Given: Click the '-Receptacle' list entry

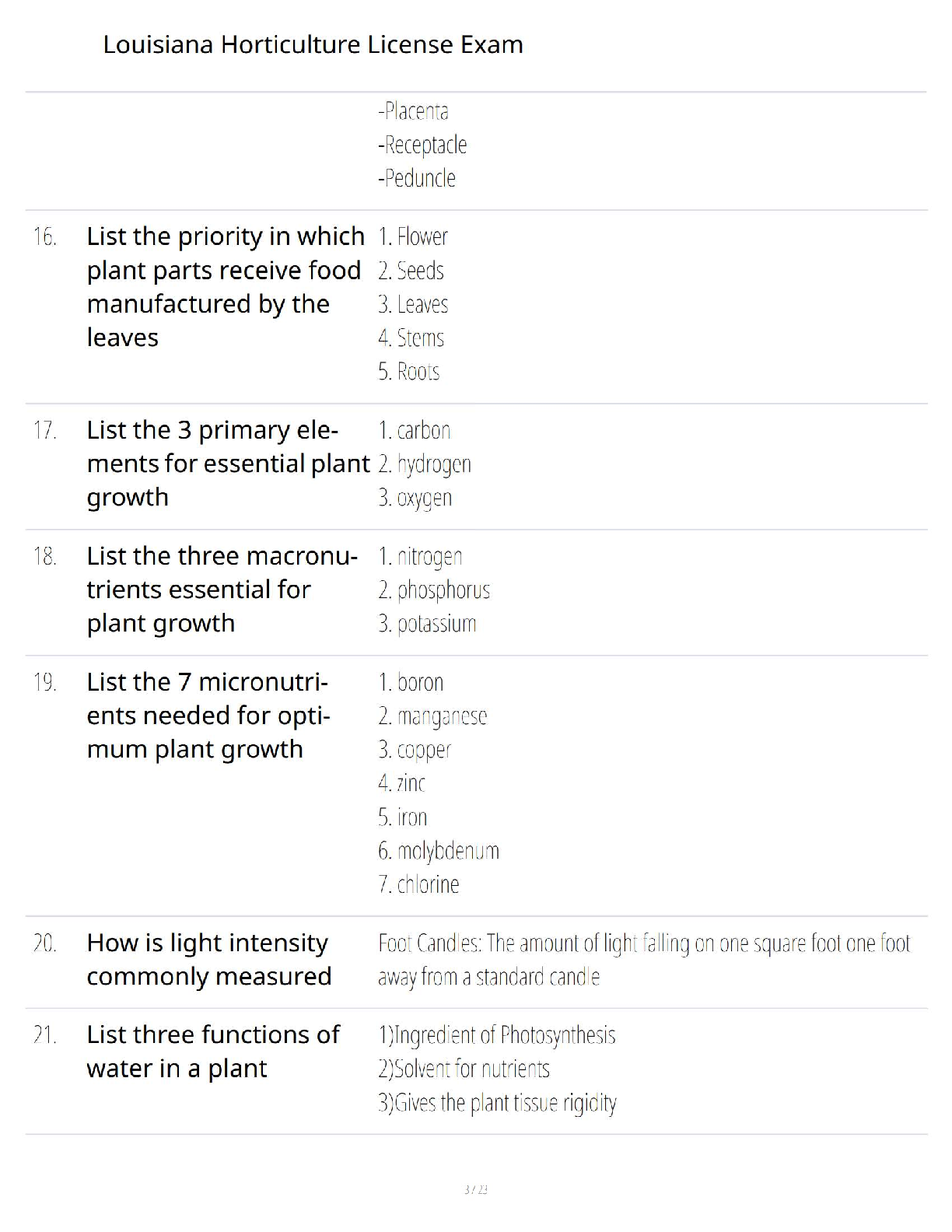Looking at the screenshot, I should 422,145.
